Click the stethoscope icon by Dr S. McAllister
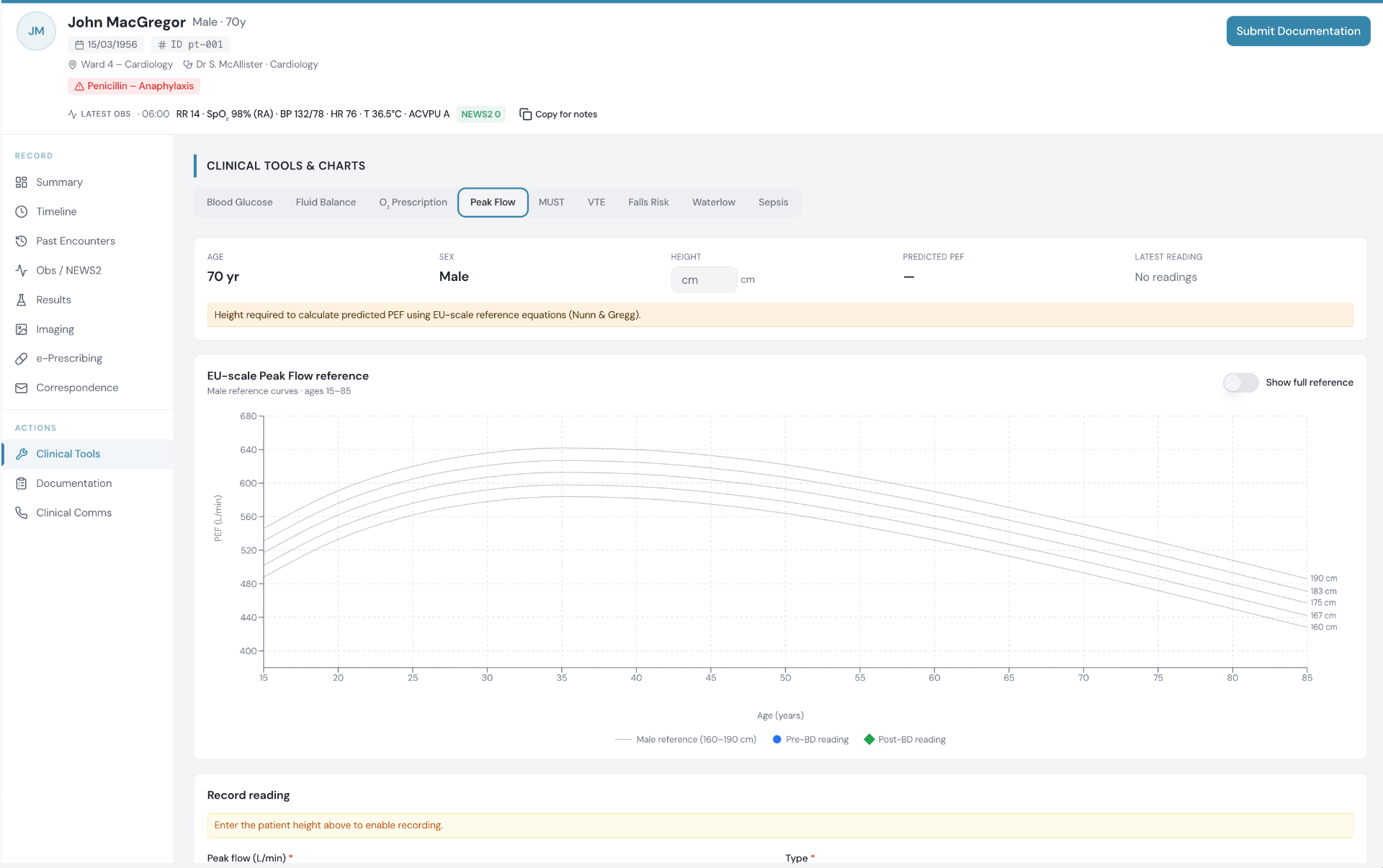The width and height of the screenshot is (1383, 868). pyautogui.click(x=188, y=65)
